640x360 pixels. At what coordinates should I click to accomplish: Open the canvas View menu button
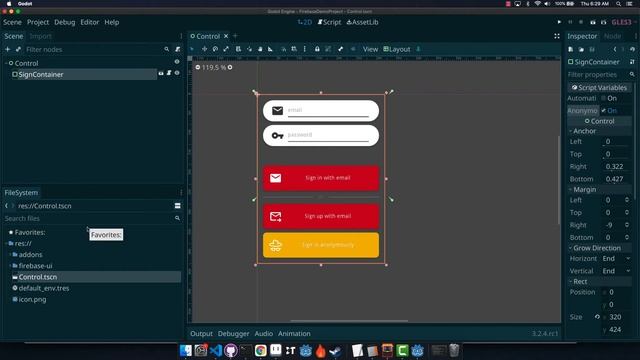click(x=370, y=49)
